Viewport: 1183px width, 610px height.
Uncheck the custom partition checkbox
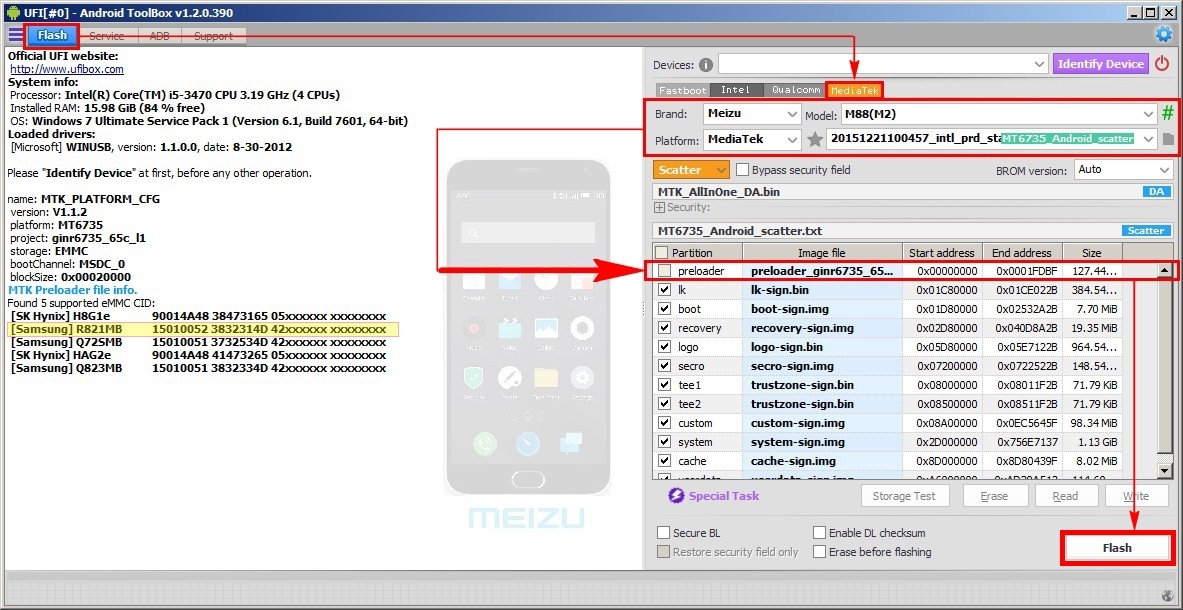(x=664, y=423)
